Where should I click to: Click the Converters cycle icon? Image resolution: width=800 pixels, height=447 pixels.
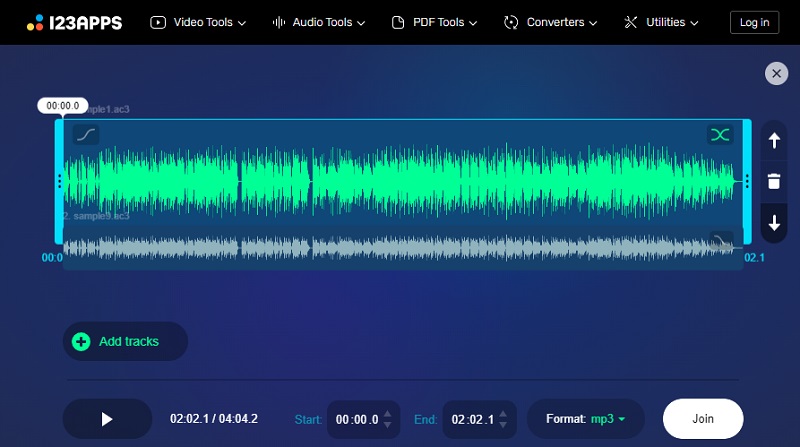[x=511, y=22]
